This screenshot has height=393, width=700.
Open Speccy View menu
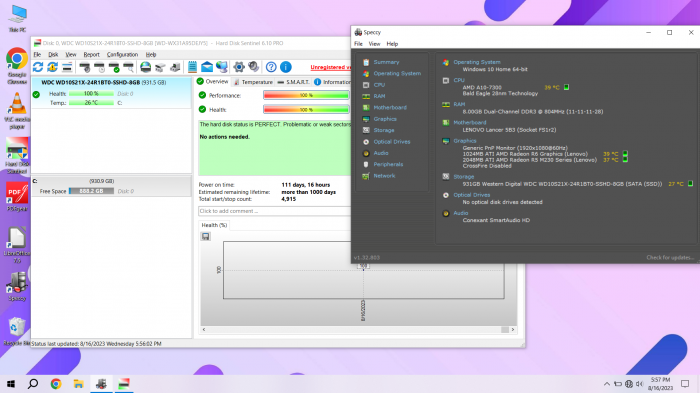(374, 44)
